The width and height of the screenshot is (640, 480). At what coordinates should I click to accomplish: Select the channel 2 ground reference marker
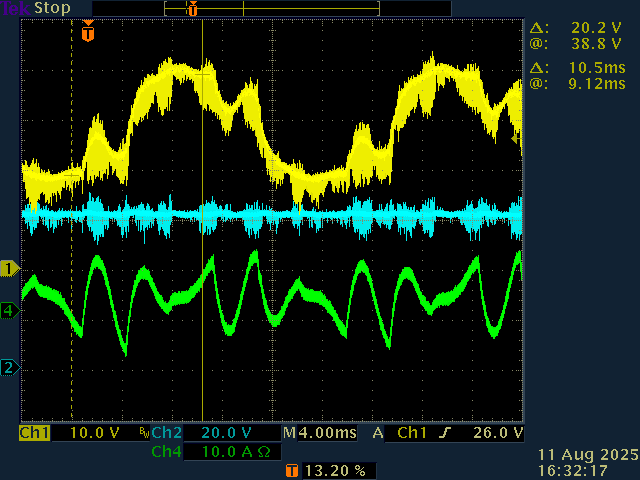[x=9, y=368]
